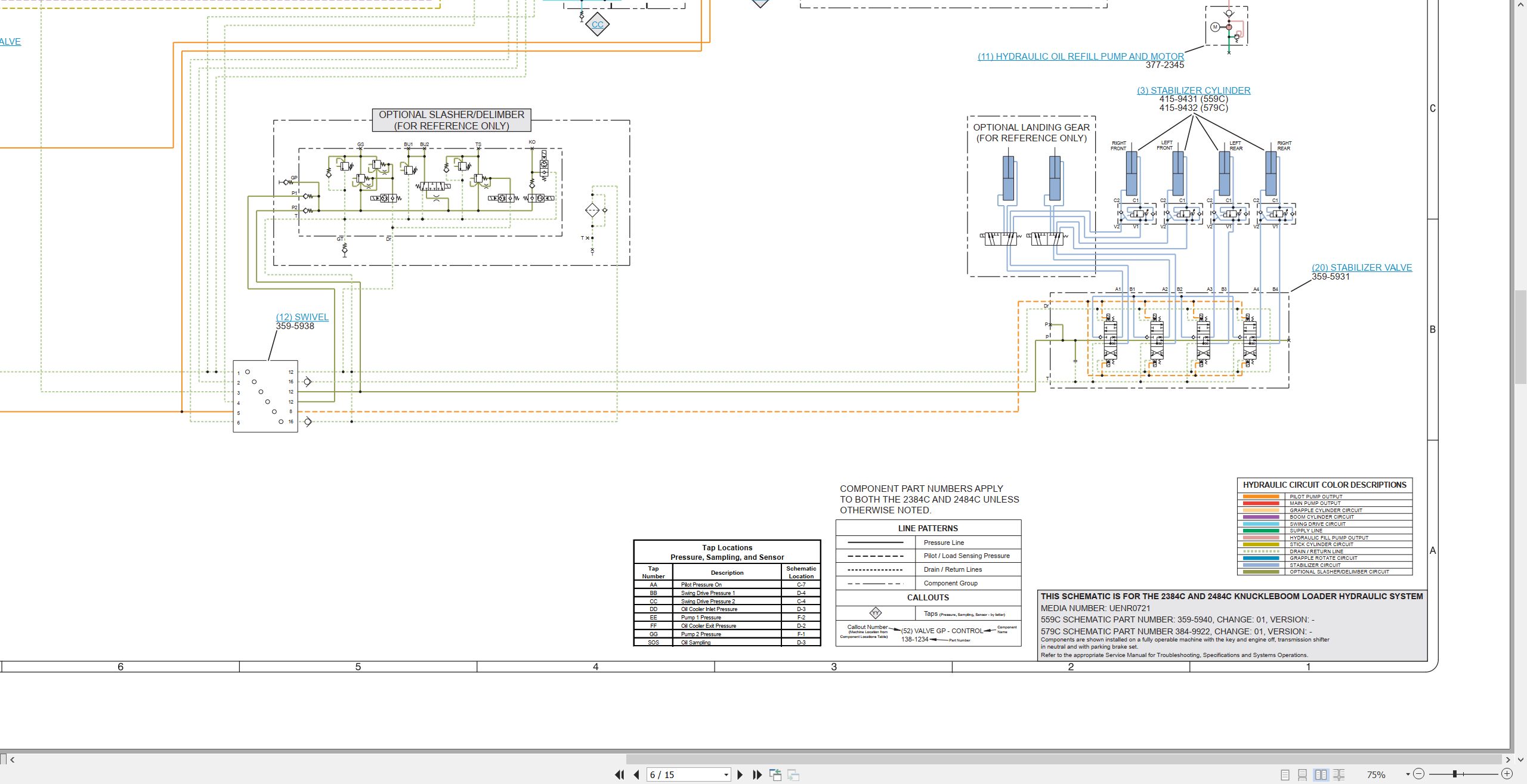Click the horizontal scrollbar thumb
This screenshot has width=1527, height=784.
click(x=1063, y=760)
